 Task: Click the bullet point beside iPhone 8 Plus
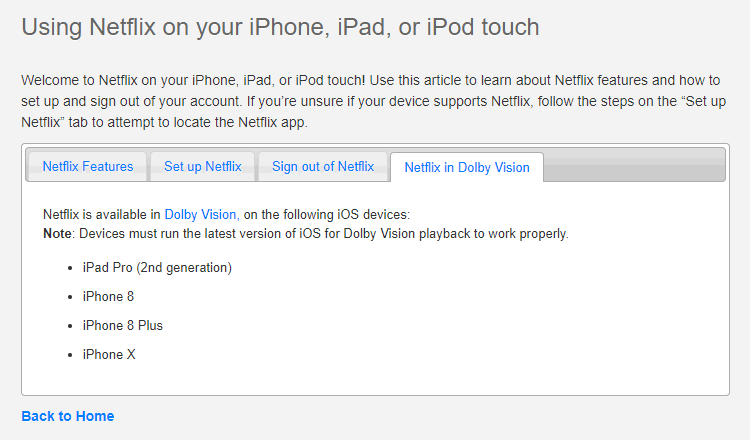(x=71, y=327)
